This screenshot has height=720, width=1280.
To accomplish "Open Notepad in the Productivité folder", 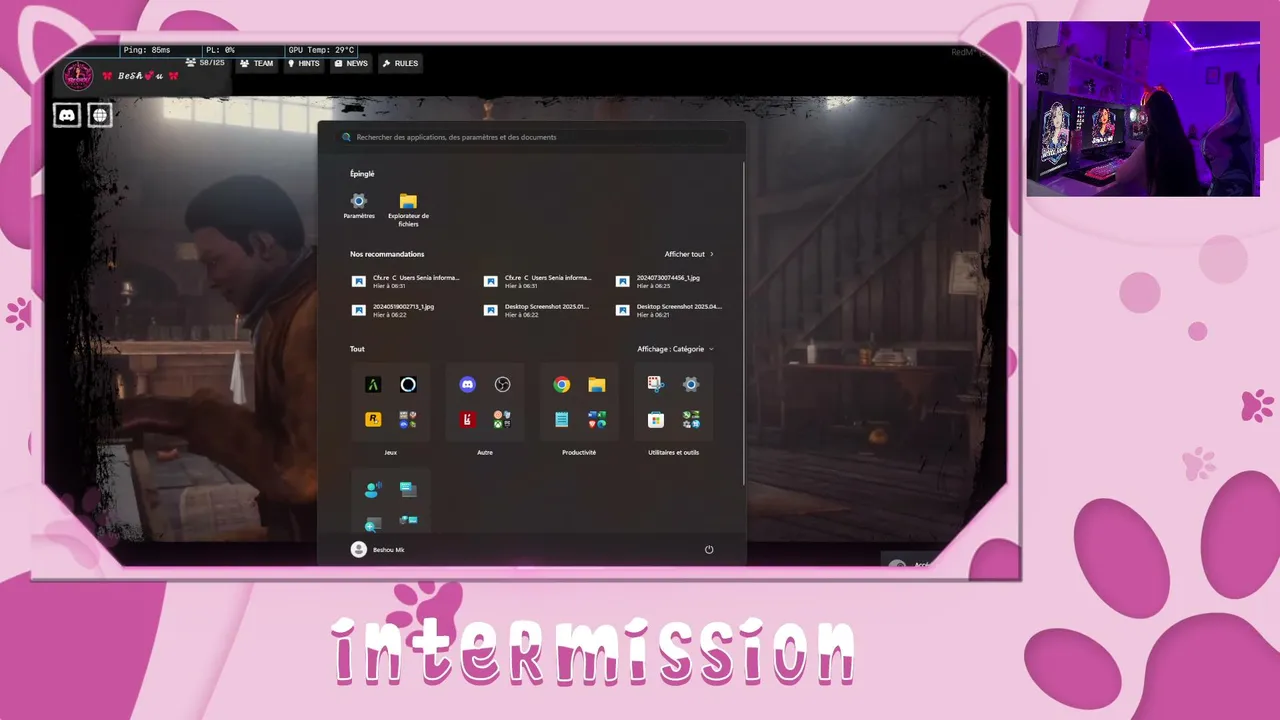I will pyautogui.click(x=562, y=420).
